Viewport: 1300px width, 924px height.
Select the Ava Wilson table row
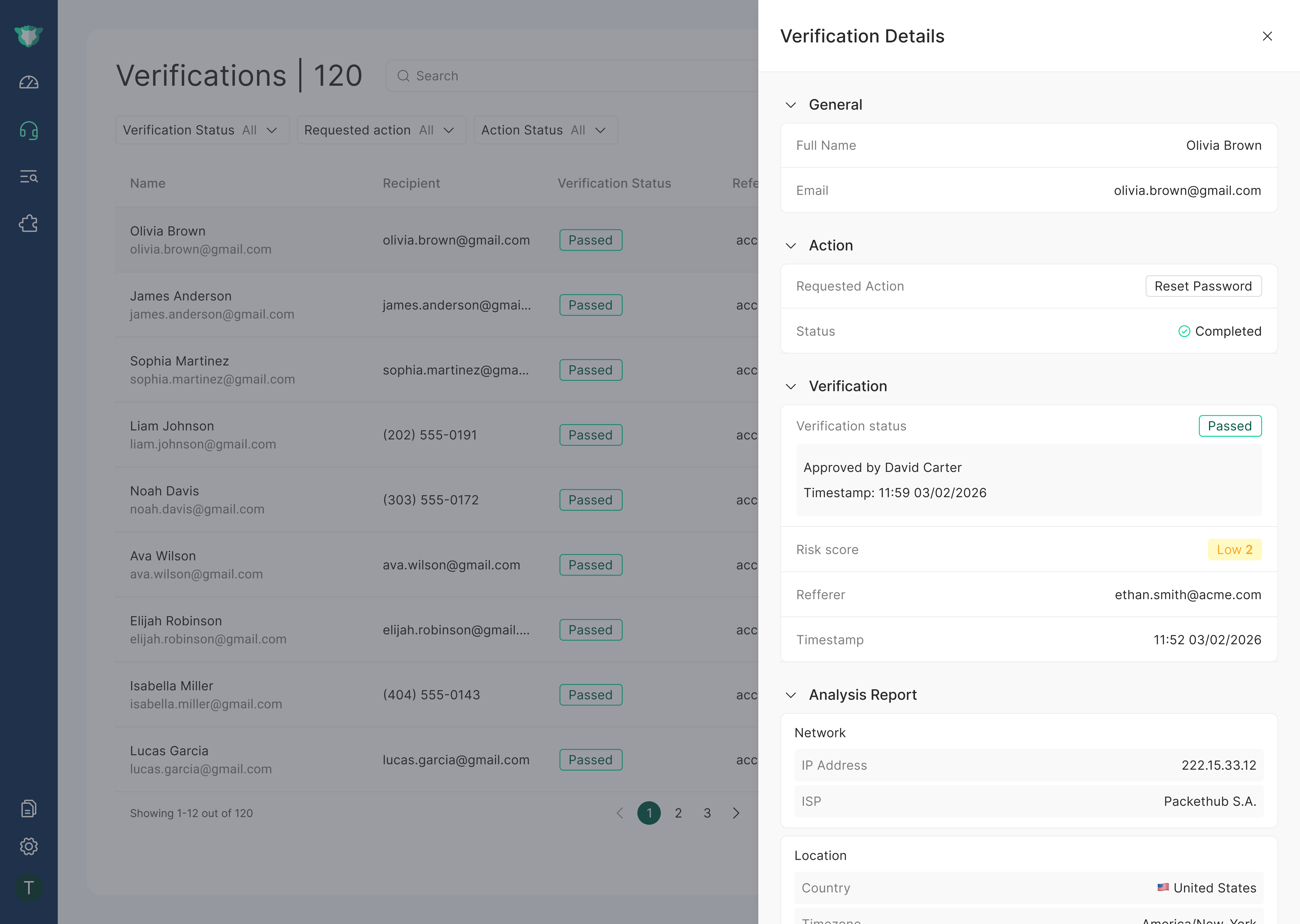pyautogui.click(x=436, y=564)
